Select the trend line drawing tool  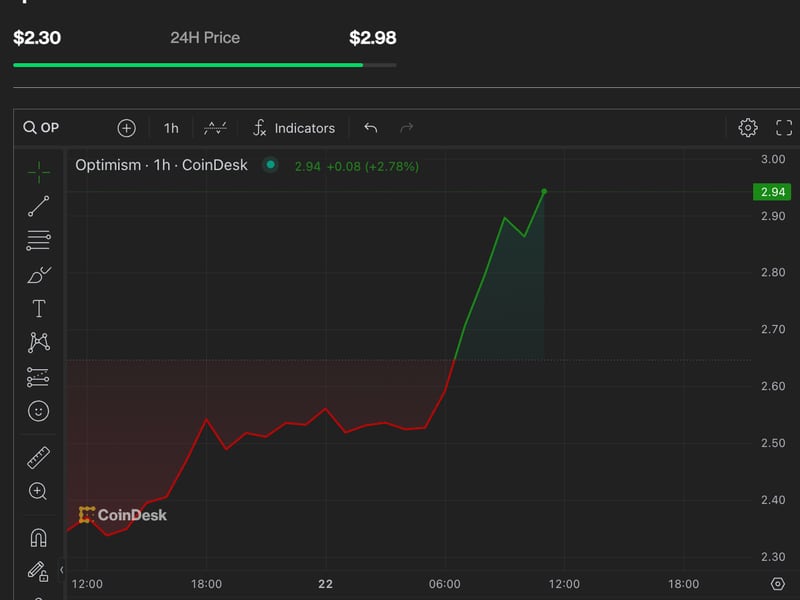coord(39,206)
